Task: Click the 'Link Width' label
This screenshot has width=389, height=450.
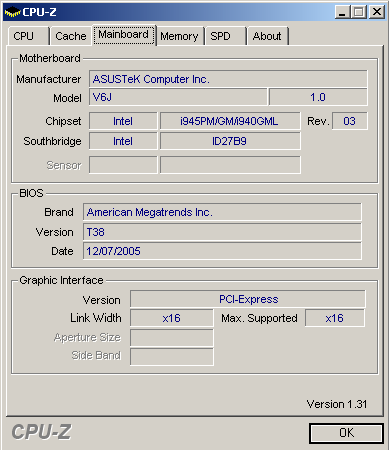Action: 96,318
